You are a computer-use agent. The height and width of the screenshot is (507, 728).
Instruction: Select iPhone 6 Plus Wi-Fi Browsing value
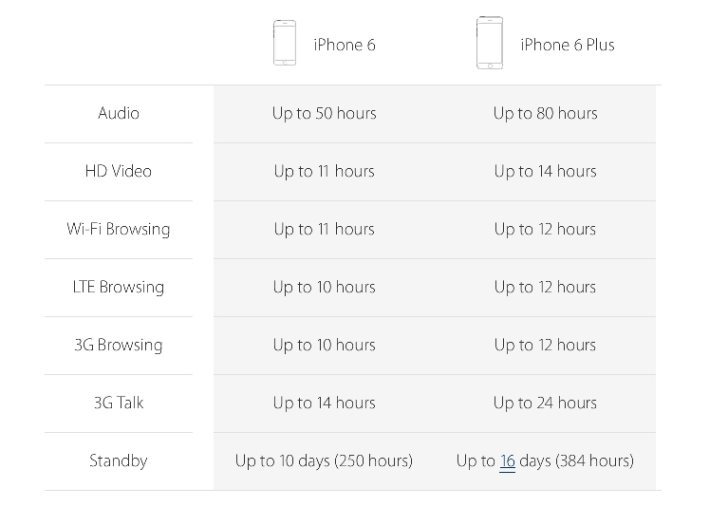[x=545, y=229]
